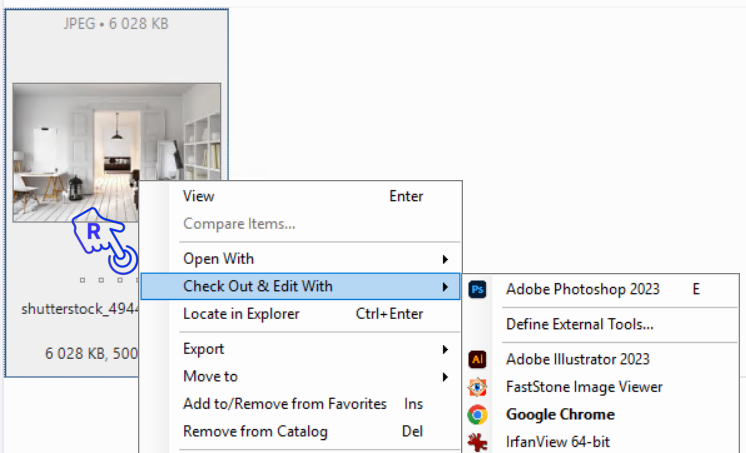Choose Remove from Catalog
The width and height of the screenshot is (746, 453).
[255, 432]
